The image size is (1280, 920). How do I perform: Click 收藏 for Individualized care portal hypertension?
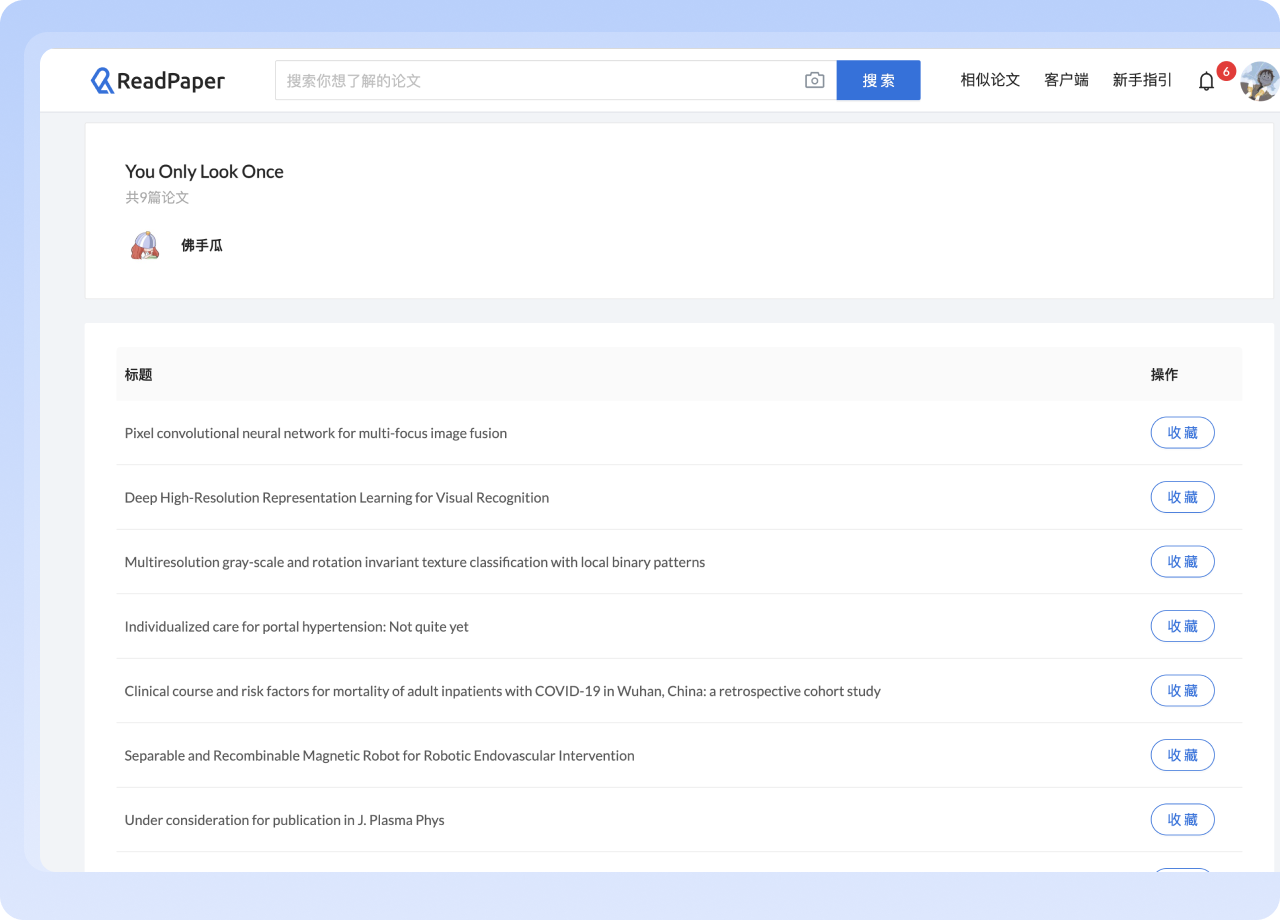point(1182,626)
